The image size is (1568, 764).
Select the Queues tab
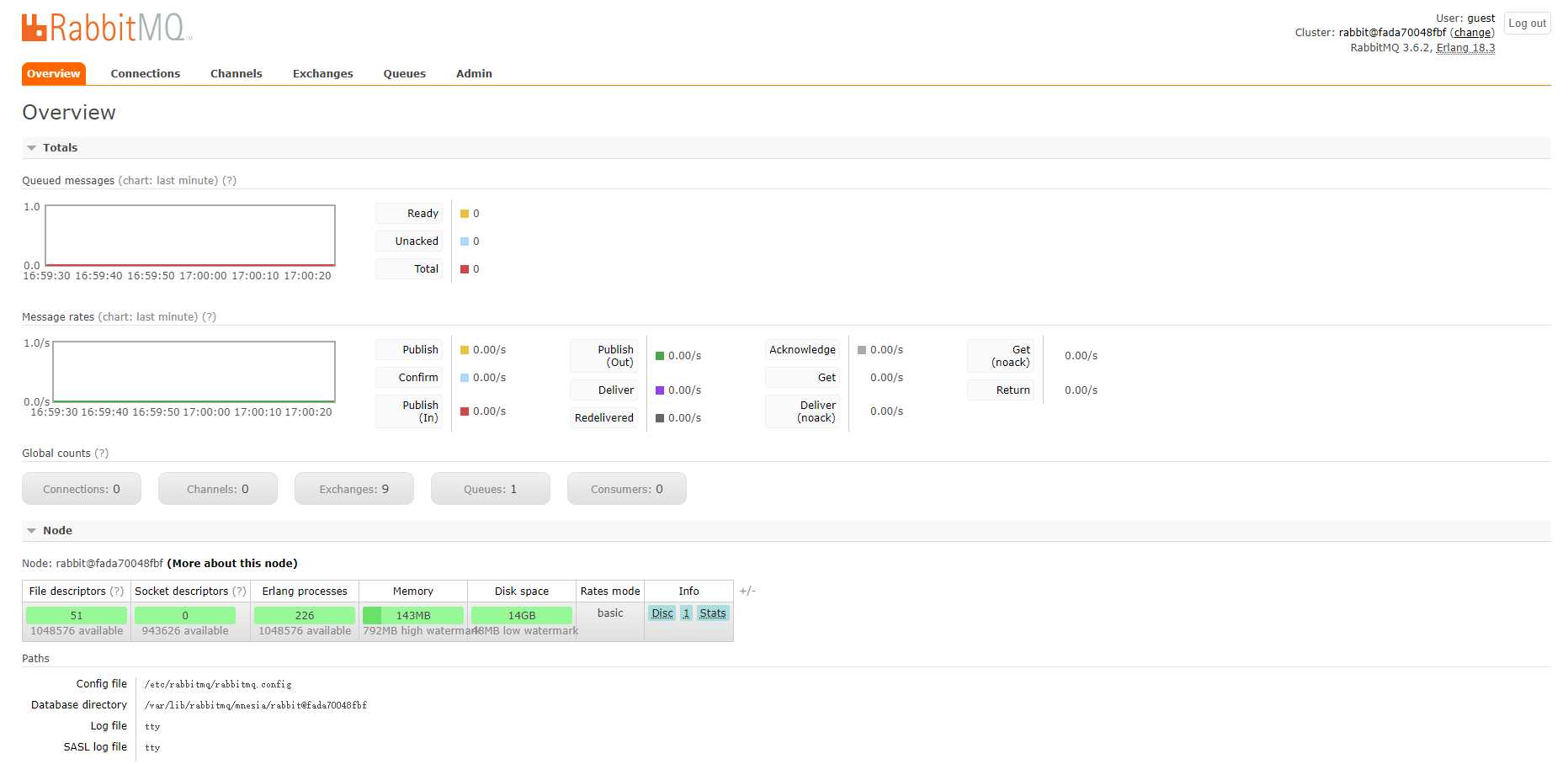405,74
